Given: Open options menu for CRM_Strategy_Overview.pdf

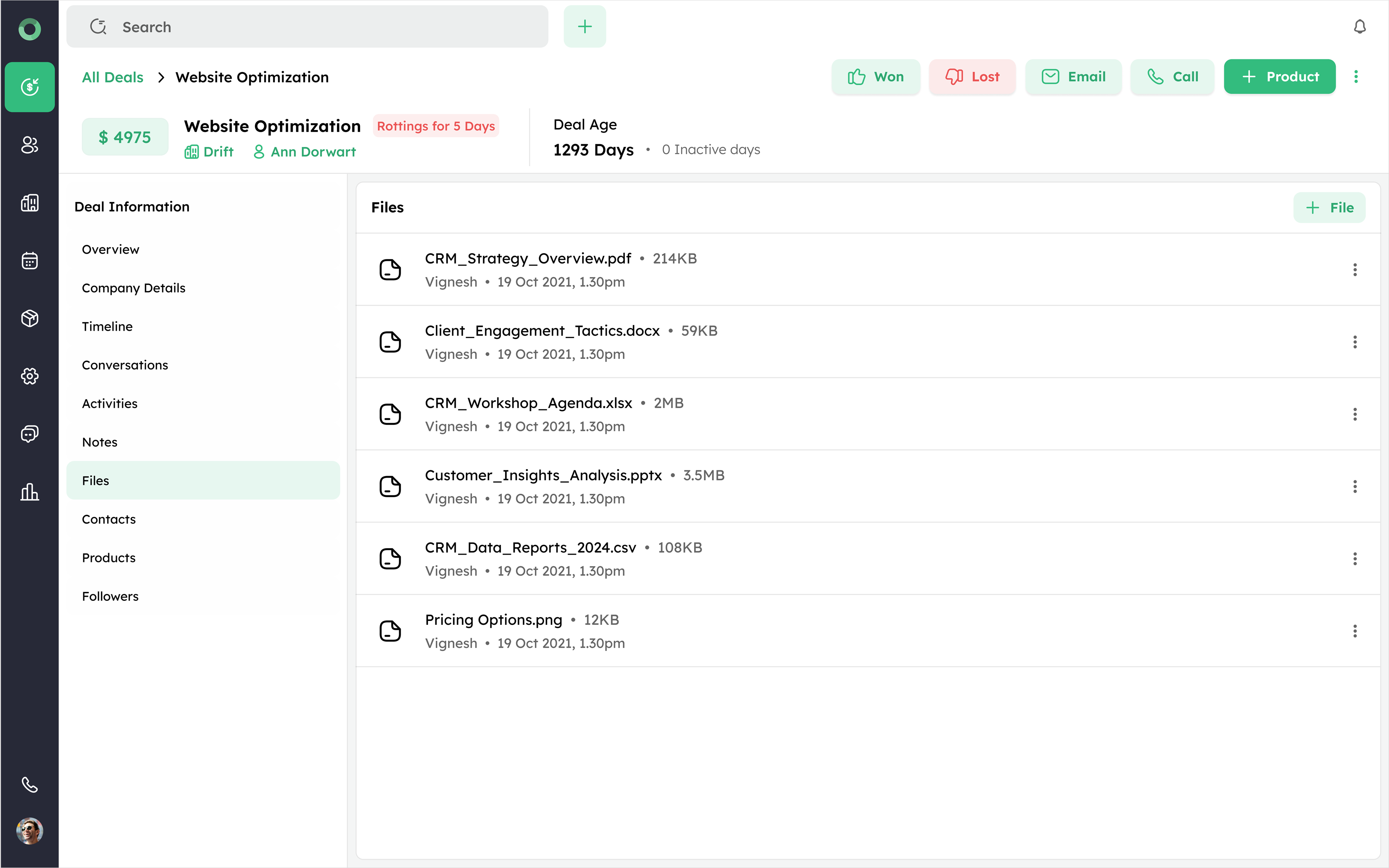Looking at the screenshot, I should click(x=1355, y=270).
